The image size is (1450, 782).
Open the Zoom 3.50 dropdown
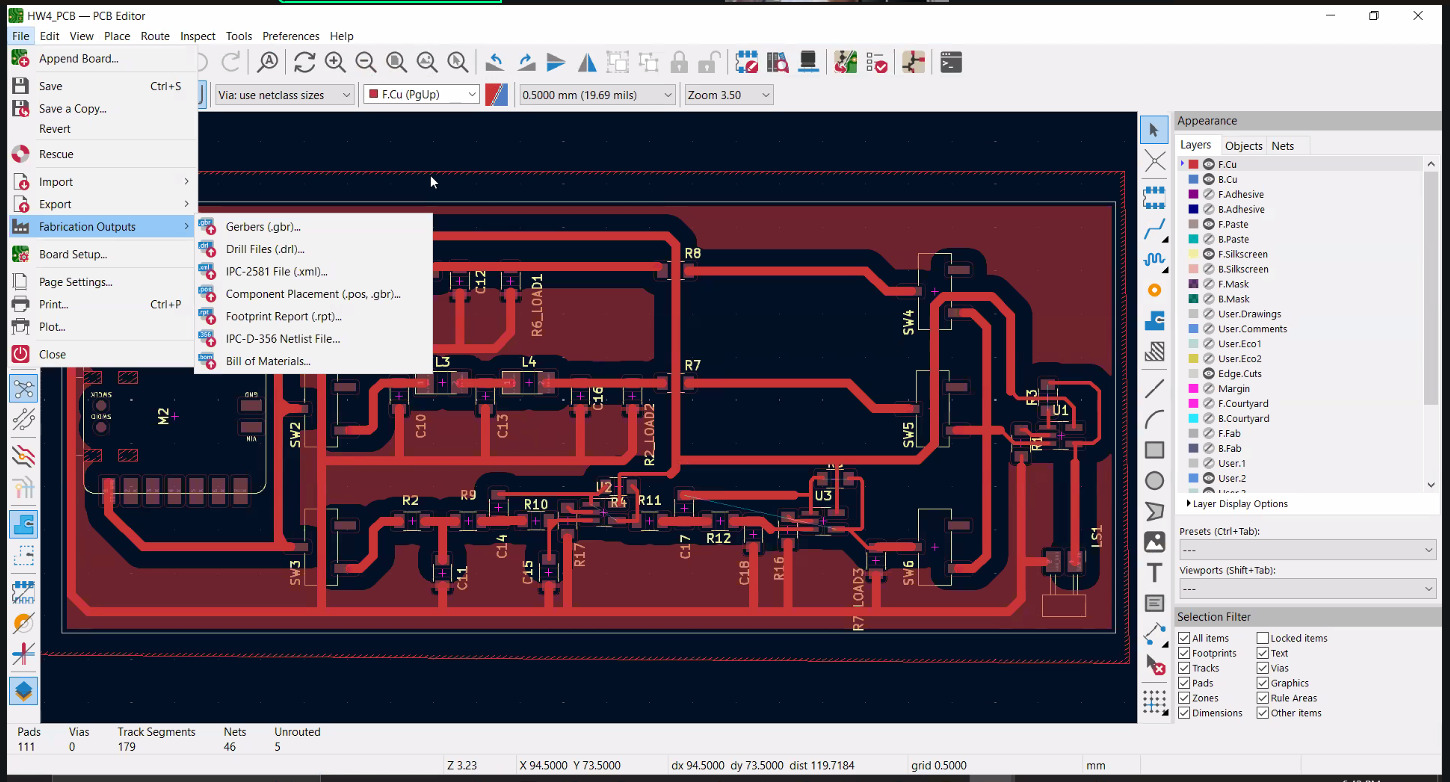729,95
